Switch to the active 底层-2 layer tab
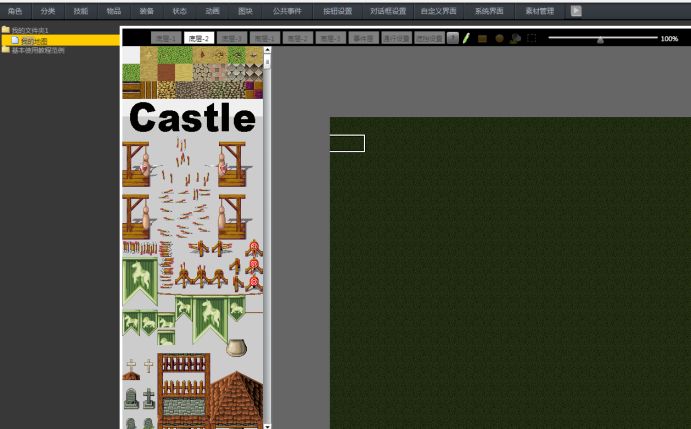Image resolution: width=691 pixels, height=429 pixels. click(x=199, y=38)
